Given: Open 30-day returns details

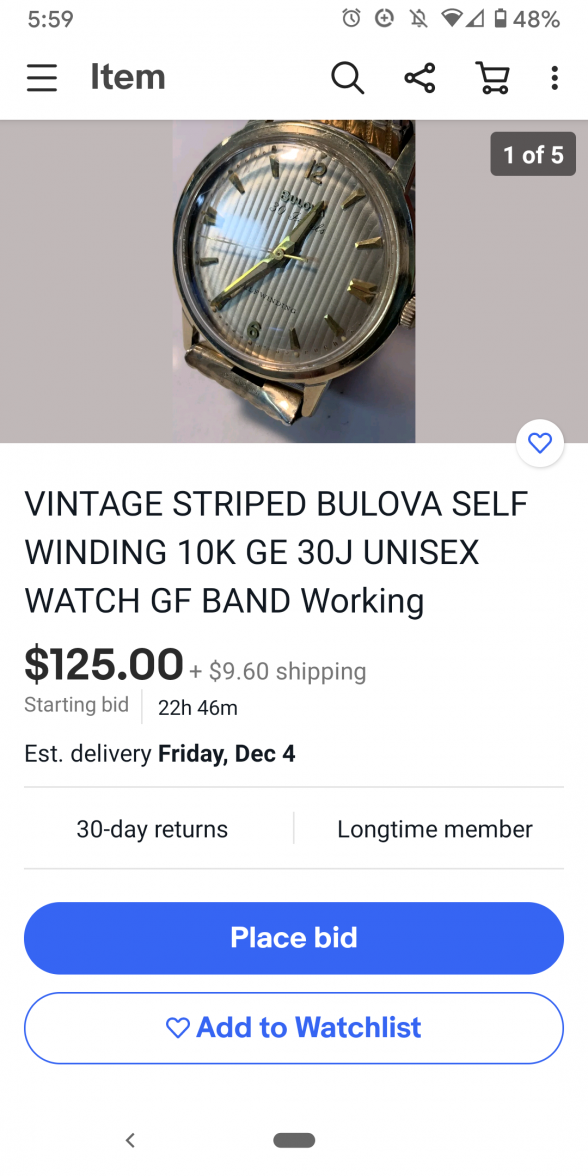Looking at the screenshot, I should (x=152, y=829).
